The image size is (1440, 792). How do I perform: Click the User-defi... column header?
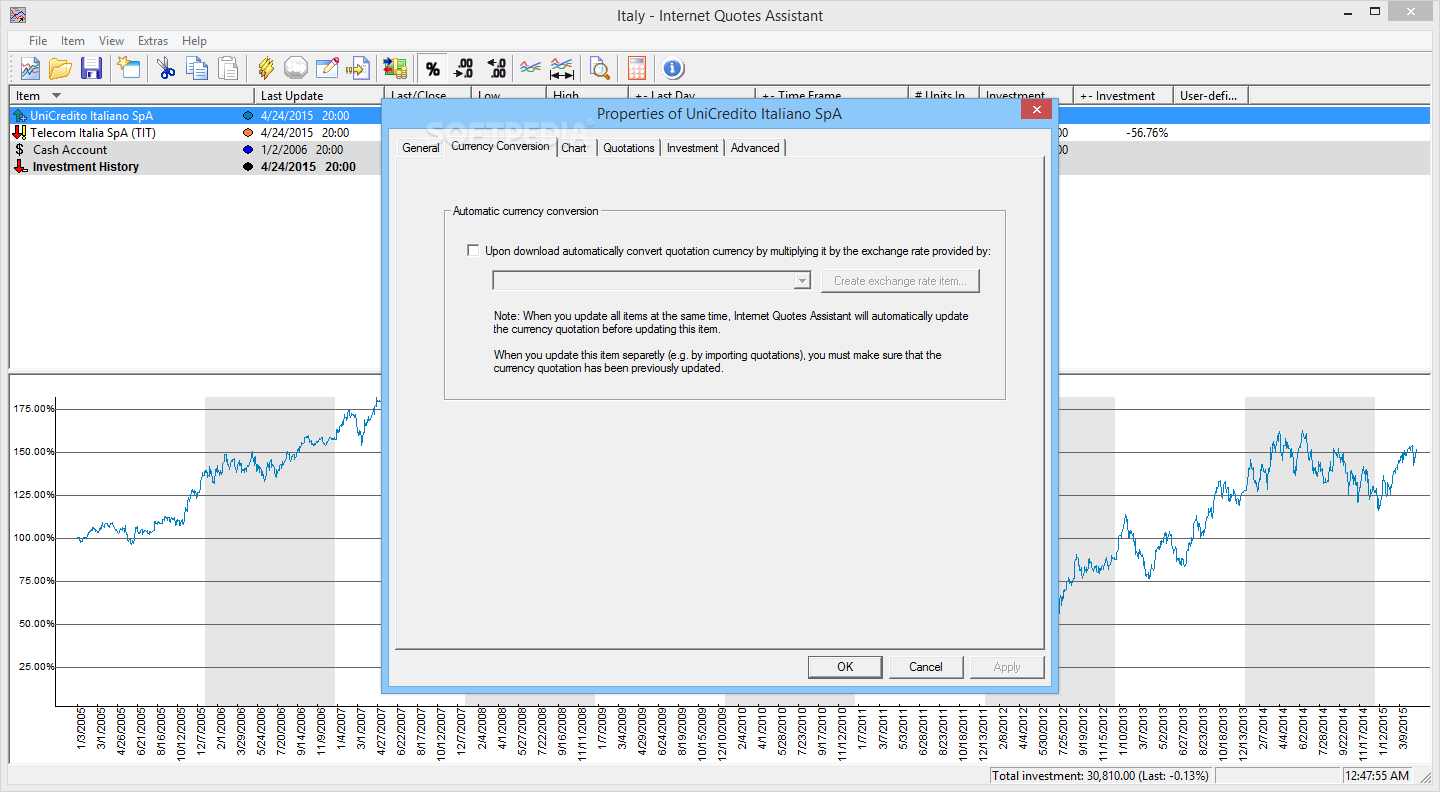click(1210, 96)
